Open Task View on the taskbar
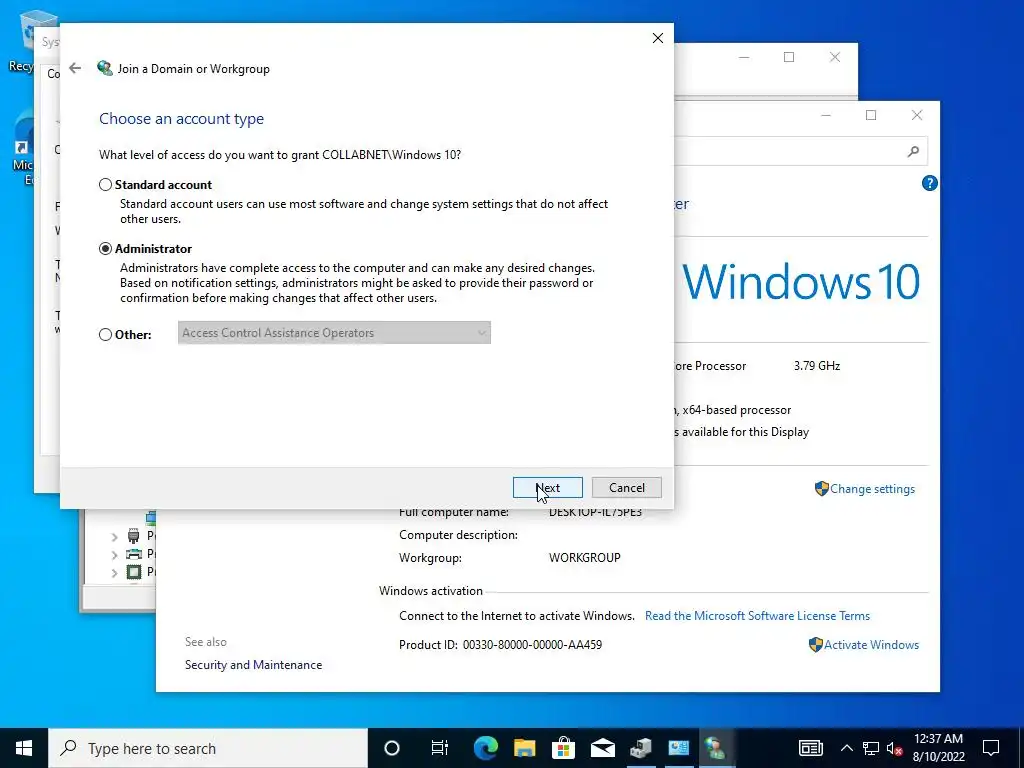1024x768 pixels. [440, 748]
